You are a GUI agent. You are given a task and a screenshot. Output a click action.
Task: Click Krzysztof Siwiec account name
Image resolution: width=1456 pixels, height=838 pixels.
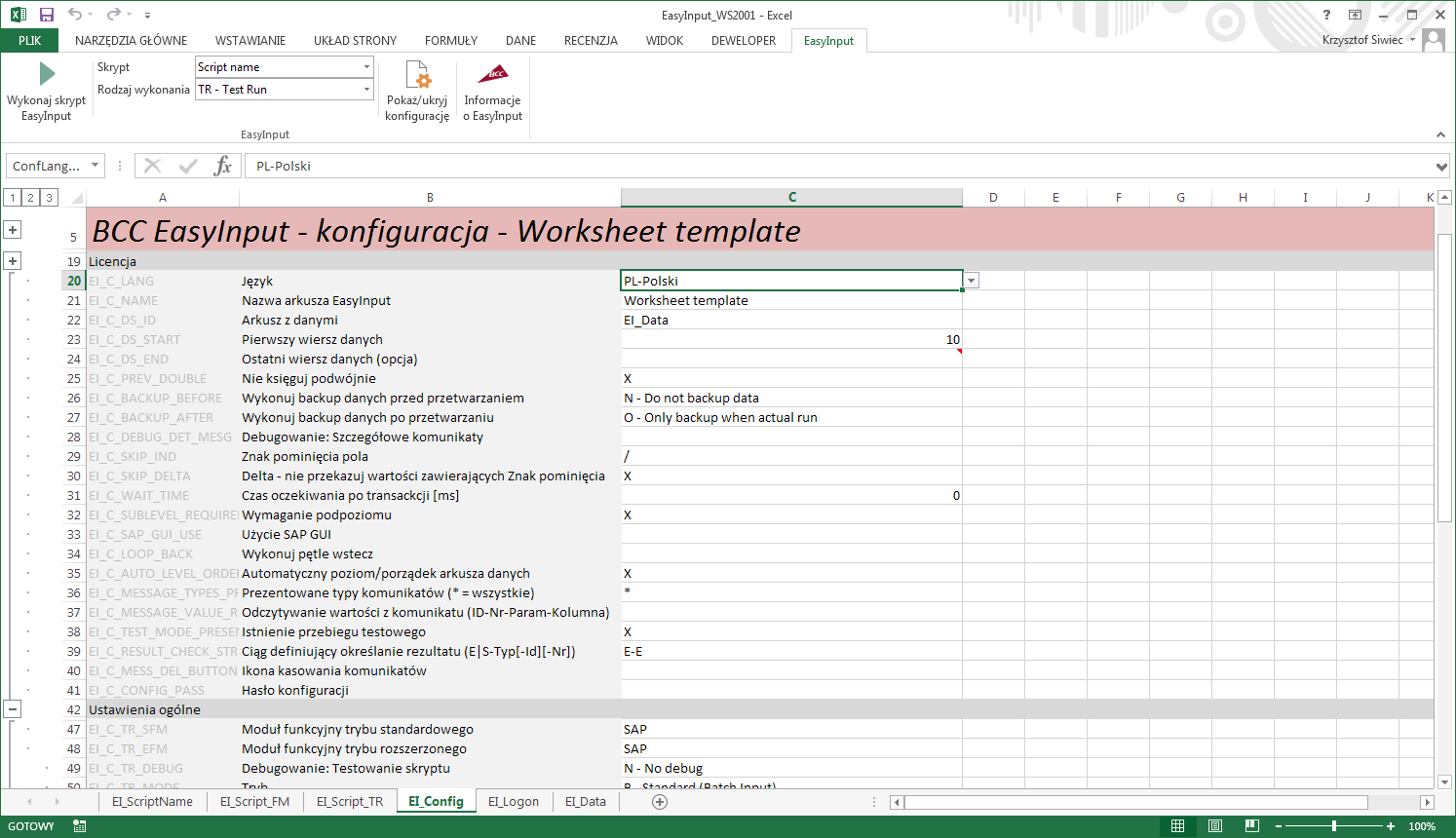point(1362,40)
